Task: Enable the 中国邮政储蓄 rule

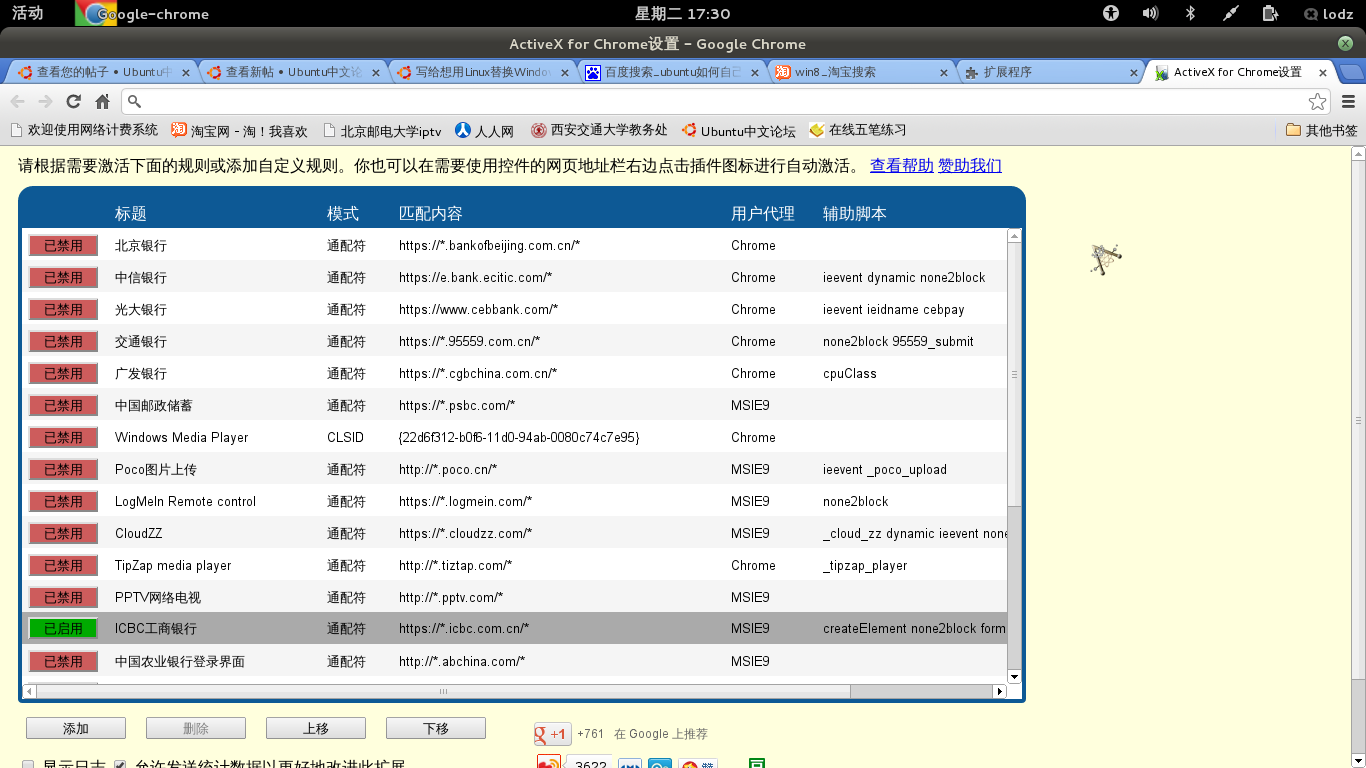Action: pyautogui.click(x=63, y=406)
